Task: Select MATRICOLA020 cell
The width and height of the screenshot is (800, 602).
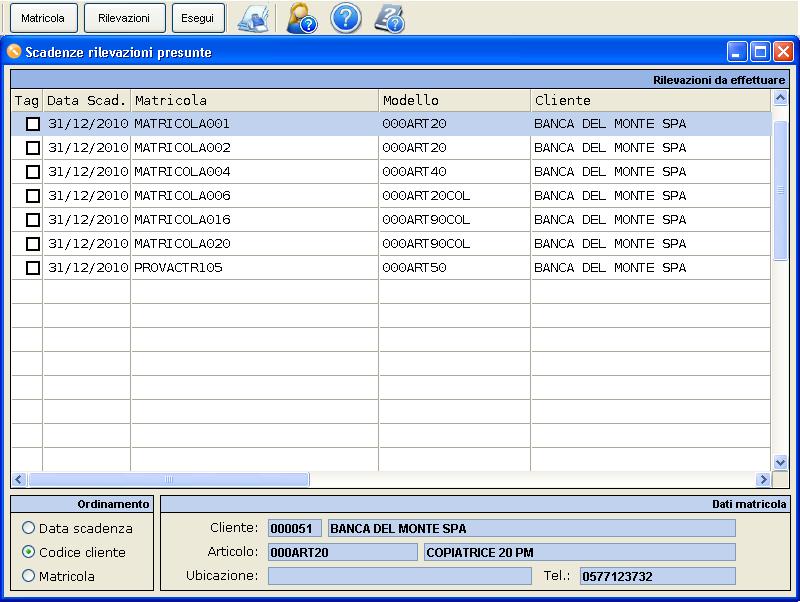Action: click(x=255, y=244)
